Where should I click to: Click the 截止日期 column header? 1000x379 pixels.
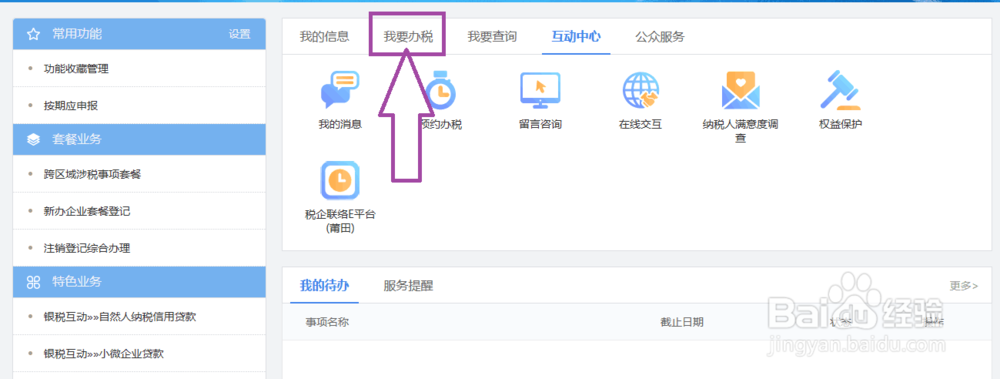click(682, 322)
